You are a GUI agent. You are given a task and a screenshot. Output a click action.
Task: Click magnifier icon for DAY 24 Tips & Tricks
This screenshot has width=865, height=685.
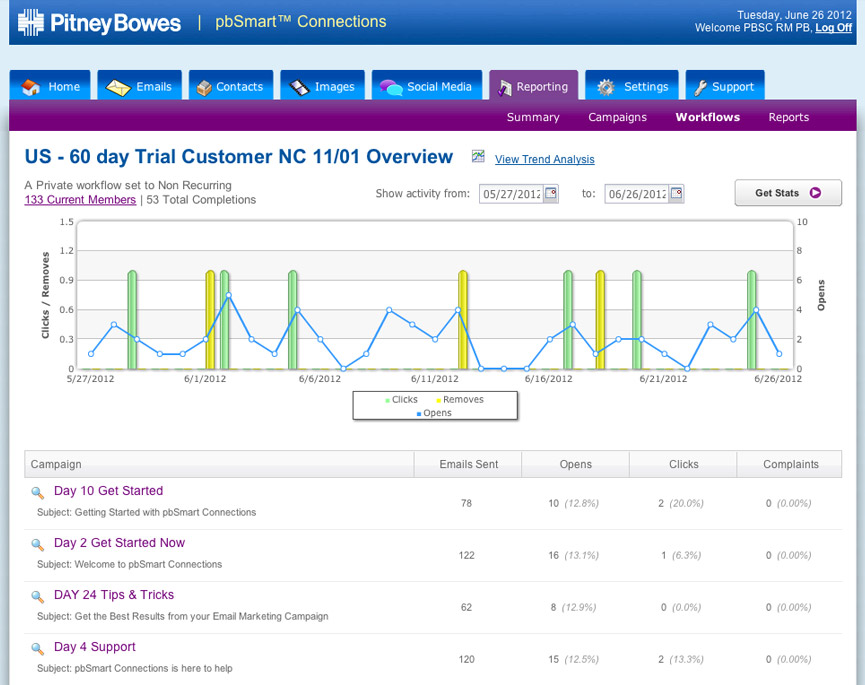pos(38,597)
